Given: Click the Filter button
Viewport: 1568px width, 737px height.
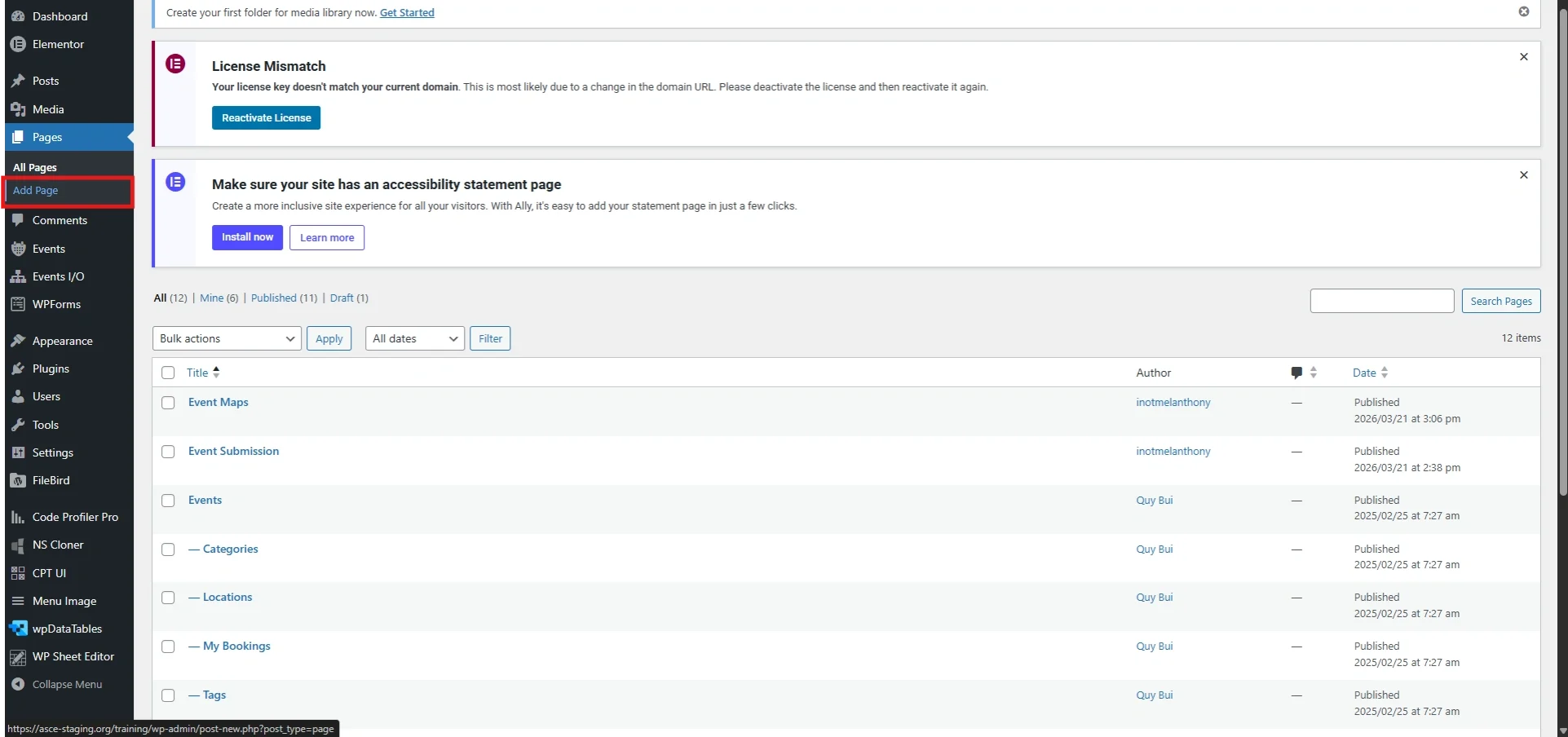Looking at the screenshot, I should pos(490,338).
